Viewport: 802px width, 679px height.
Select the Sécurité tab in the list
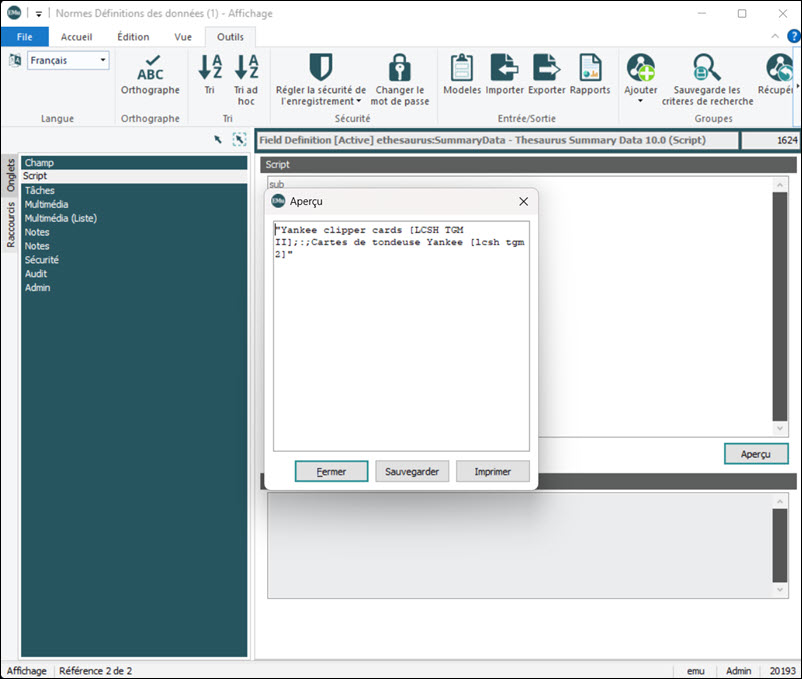point(134,260)
